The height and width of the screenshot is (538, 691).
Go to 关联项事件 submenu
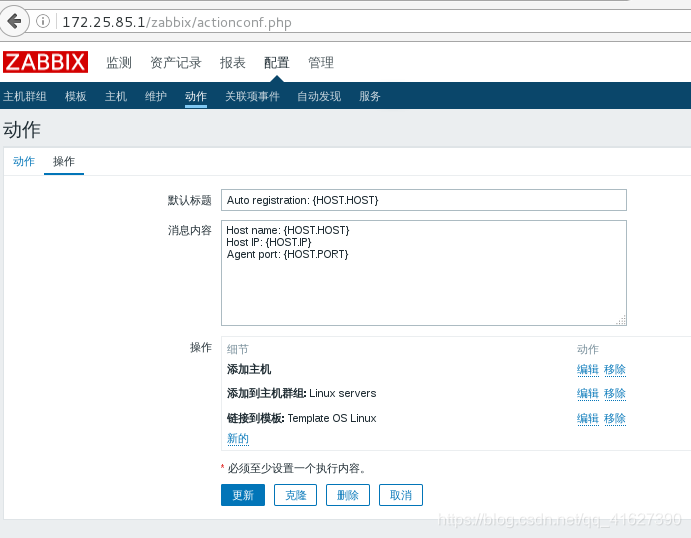(x=252, y=96)
